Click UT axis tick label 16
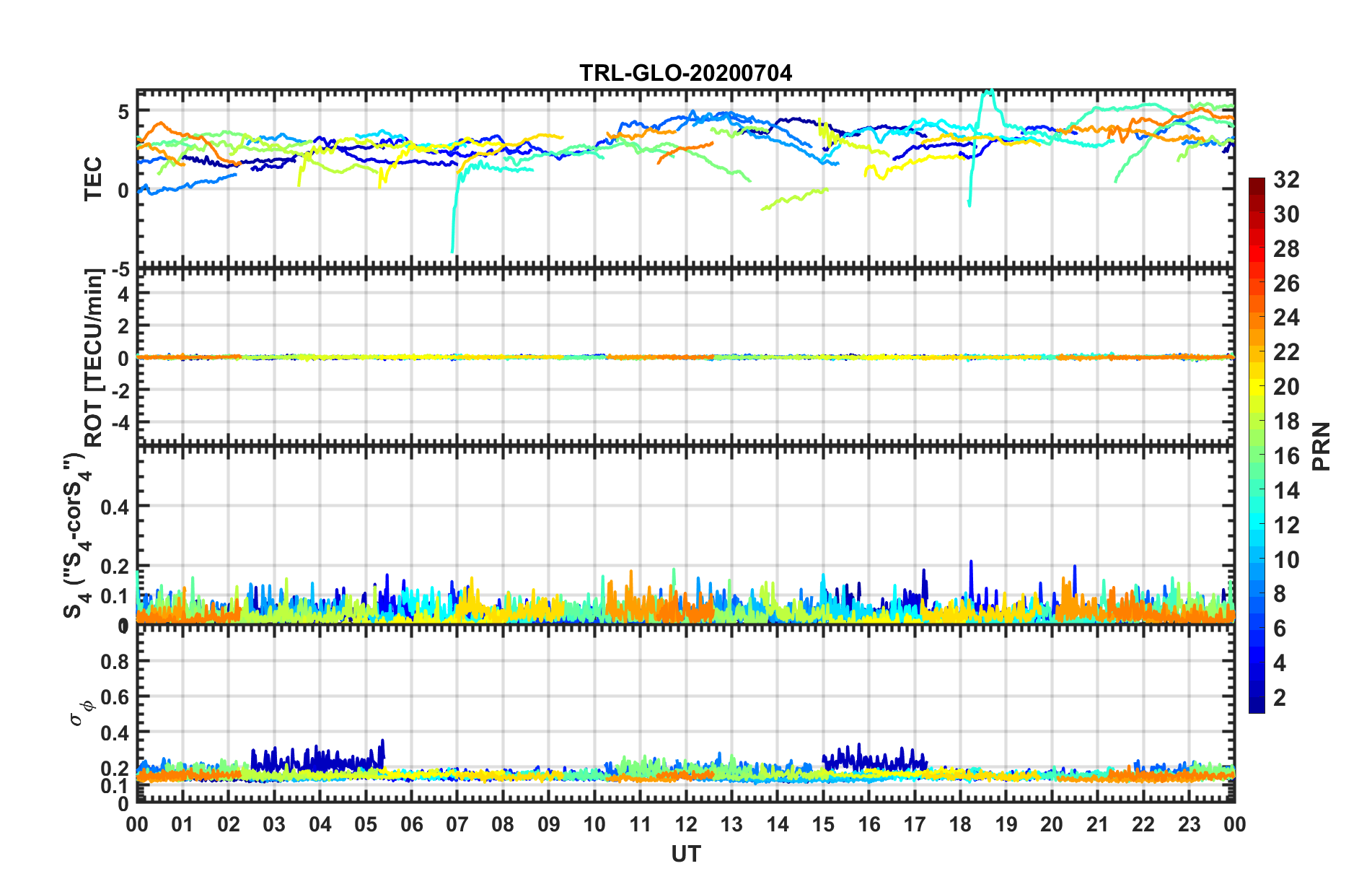1372x892 pixels. (869, 824)
